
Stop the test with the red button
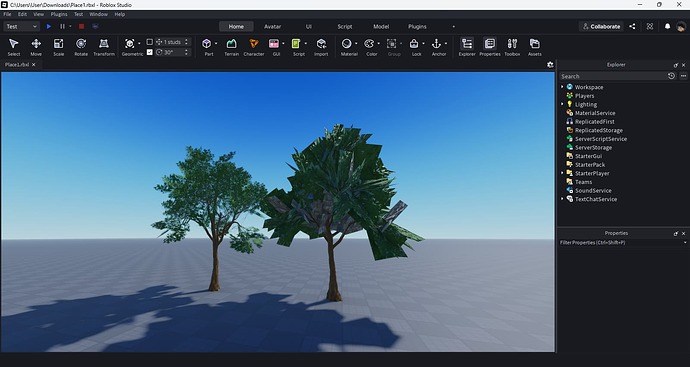[x=81, y=26]
